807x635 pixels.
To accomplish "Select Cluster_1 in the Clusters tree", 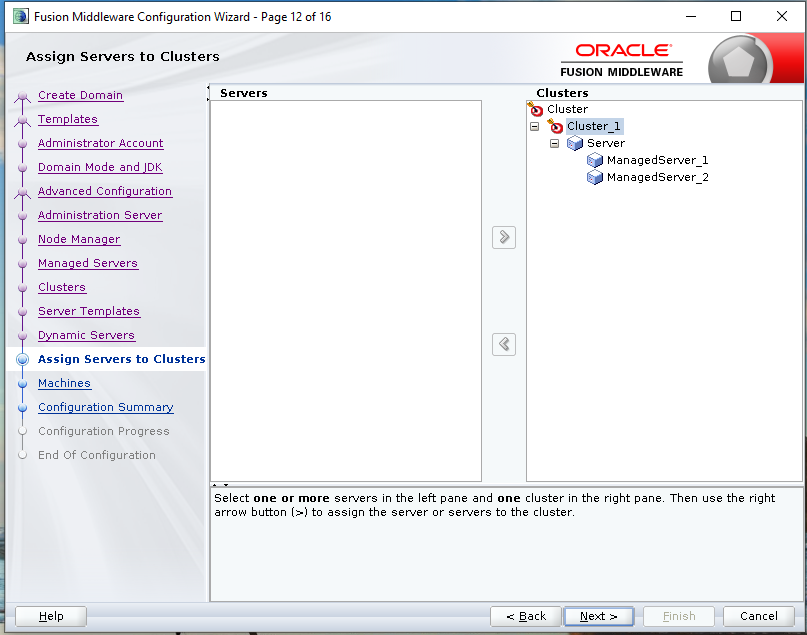I will pyautogui.click(x=594, y=126).
